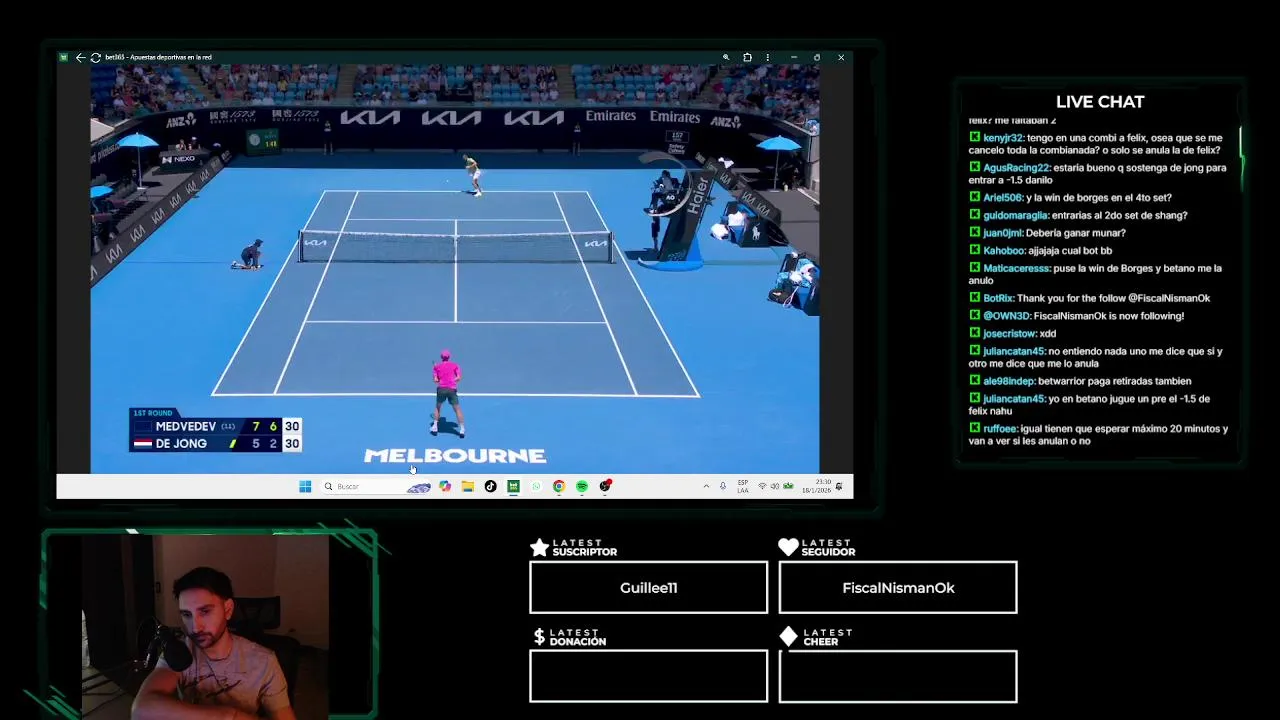Click the microphone icon in the system tray
1280x720 pixels.
click(723, 486)
